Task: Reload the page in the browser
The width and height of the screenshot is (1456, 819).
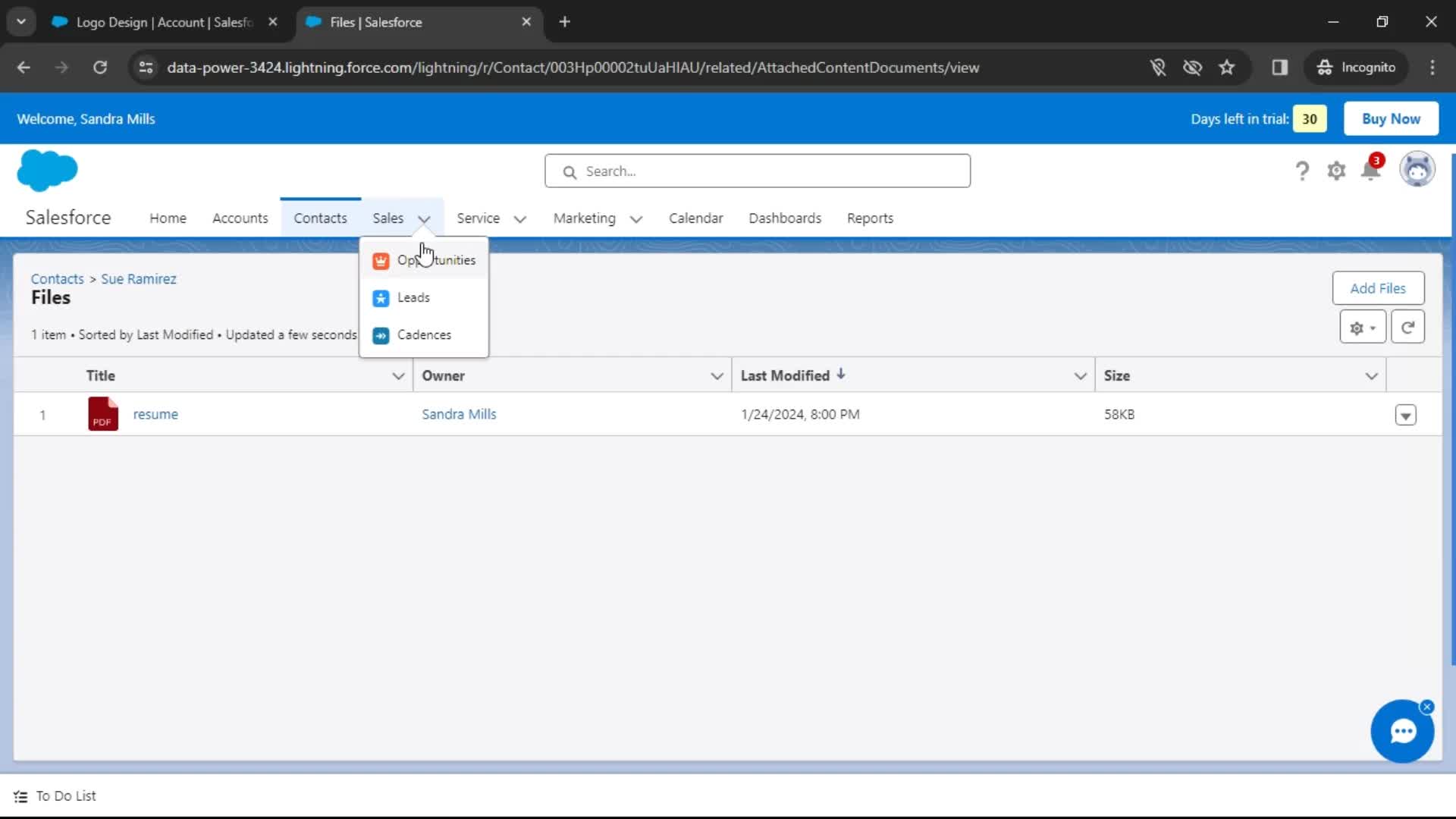Action: point(100,67)
